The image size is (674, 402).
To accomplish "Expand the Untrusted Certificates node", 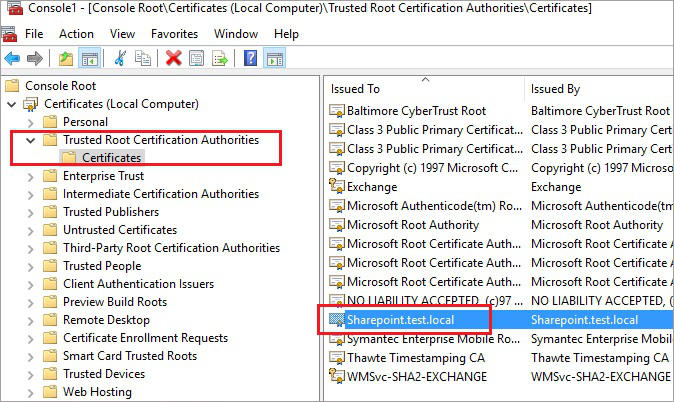I will pos(31,231).
